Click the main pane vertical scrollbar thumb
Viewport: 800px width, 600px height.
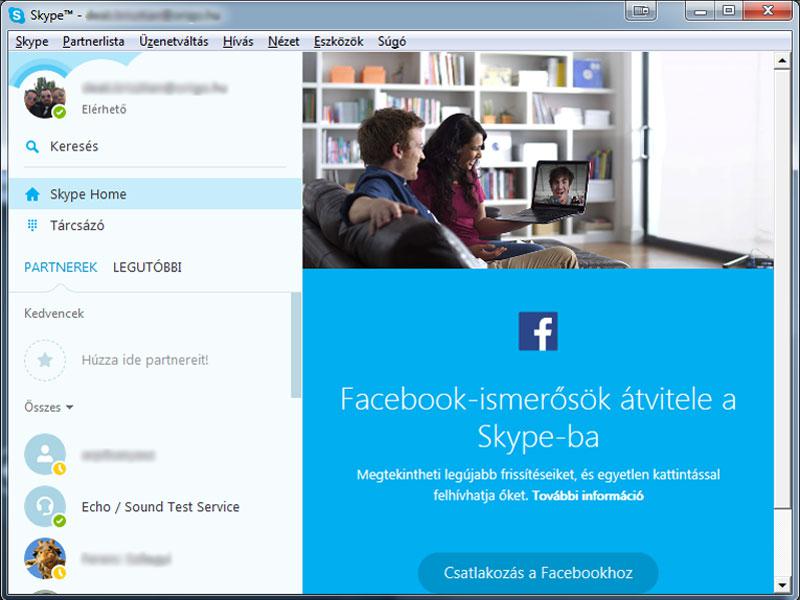782,288
